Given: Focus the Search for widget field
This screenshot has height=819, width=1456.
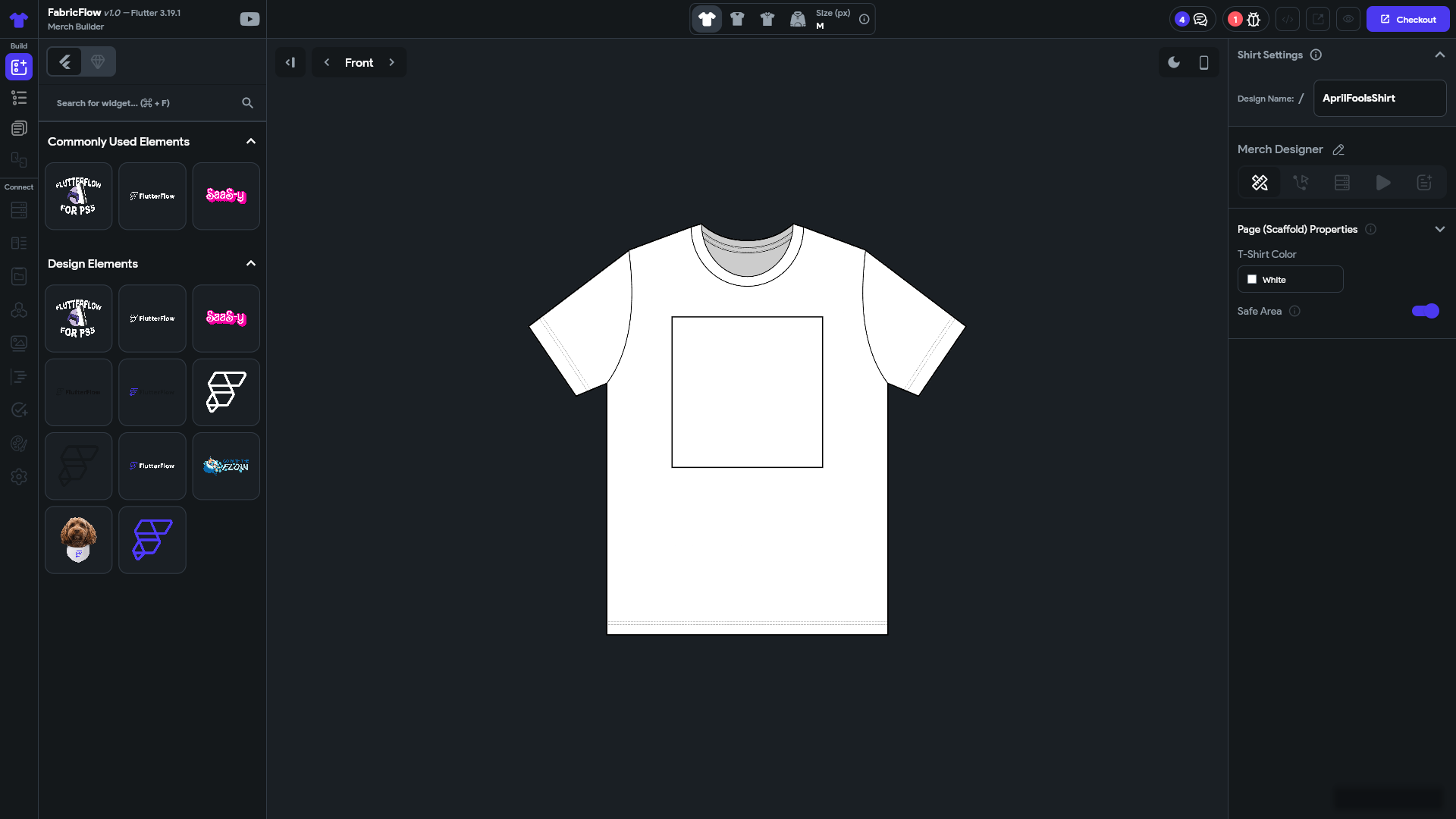Looking at the screenshot, I should point(144,103).
